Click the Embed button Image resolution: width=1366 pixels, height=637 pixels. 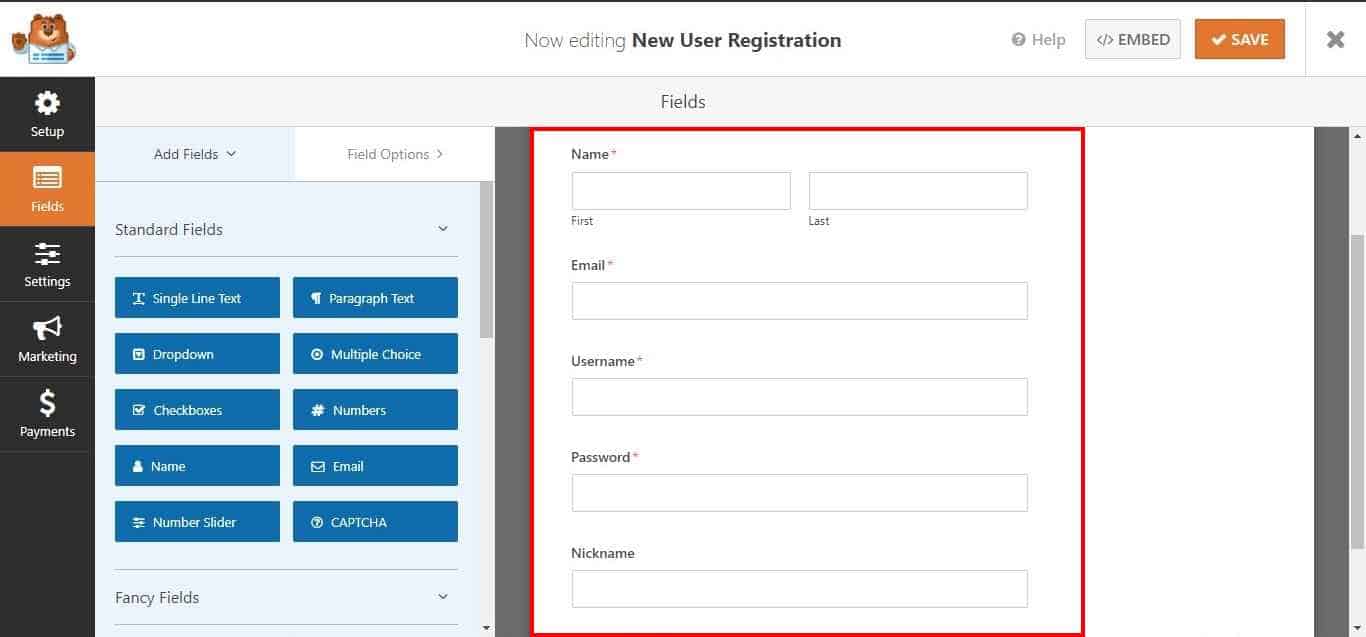(1133, 40)
